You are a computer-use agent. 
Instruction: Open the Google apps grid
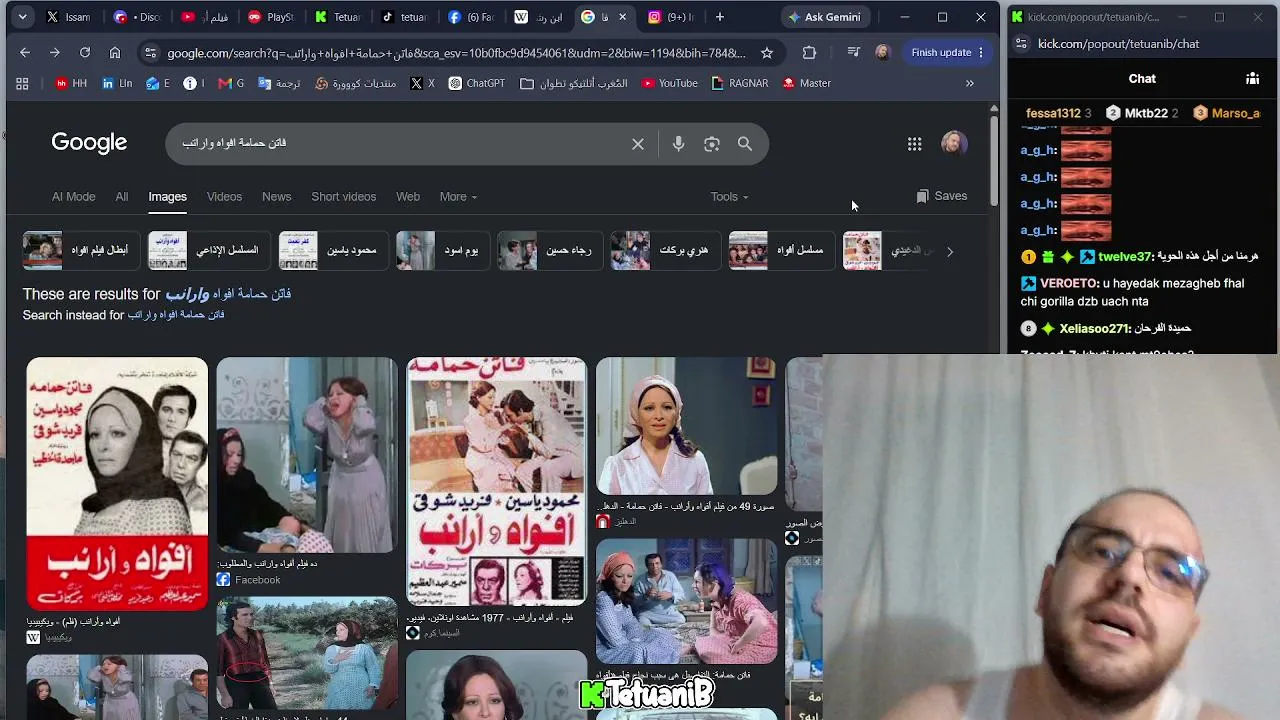914,144
